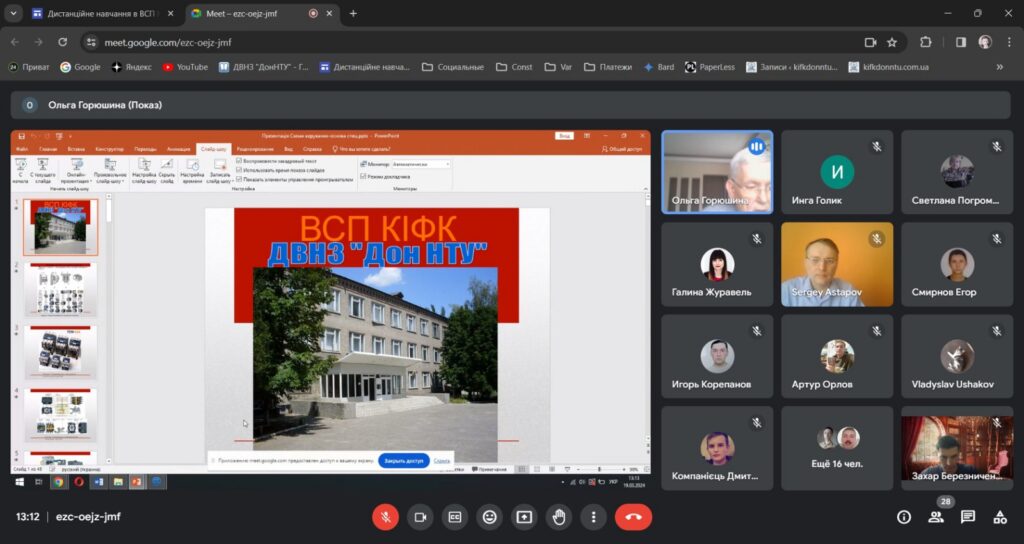Raise hand in the meeting
The image size is (1024, 544).
(x=558, y=517)
